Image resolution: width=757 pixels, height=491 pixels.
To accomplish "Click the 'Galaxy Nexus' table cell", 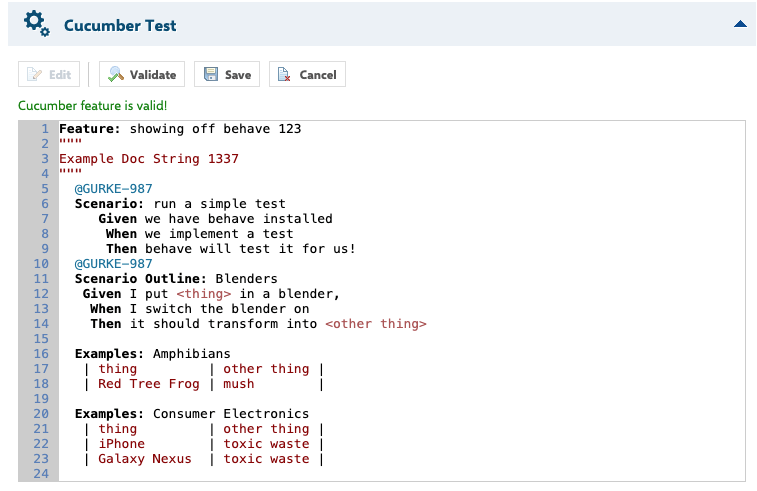I will click(145, 459).
